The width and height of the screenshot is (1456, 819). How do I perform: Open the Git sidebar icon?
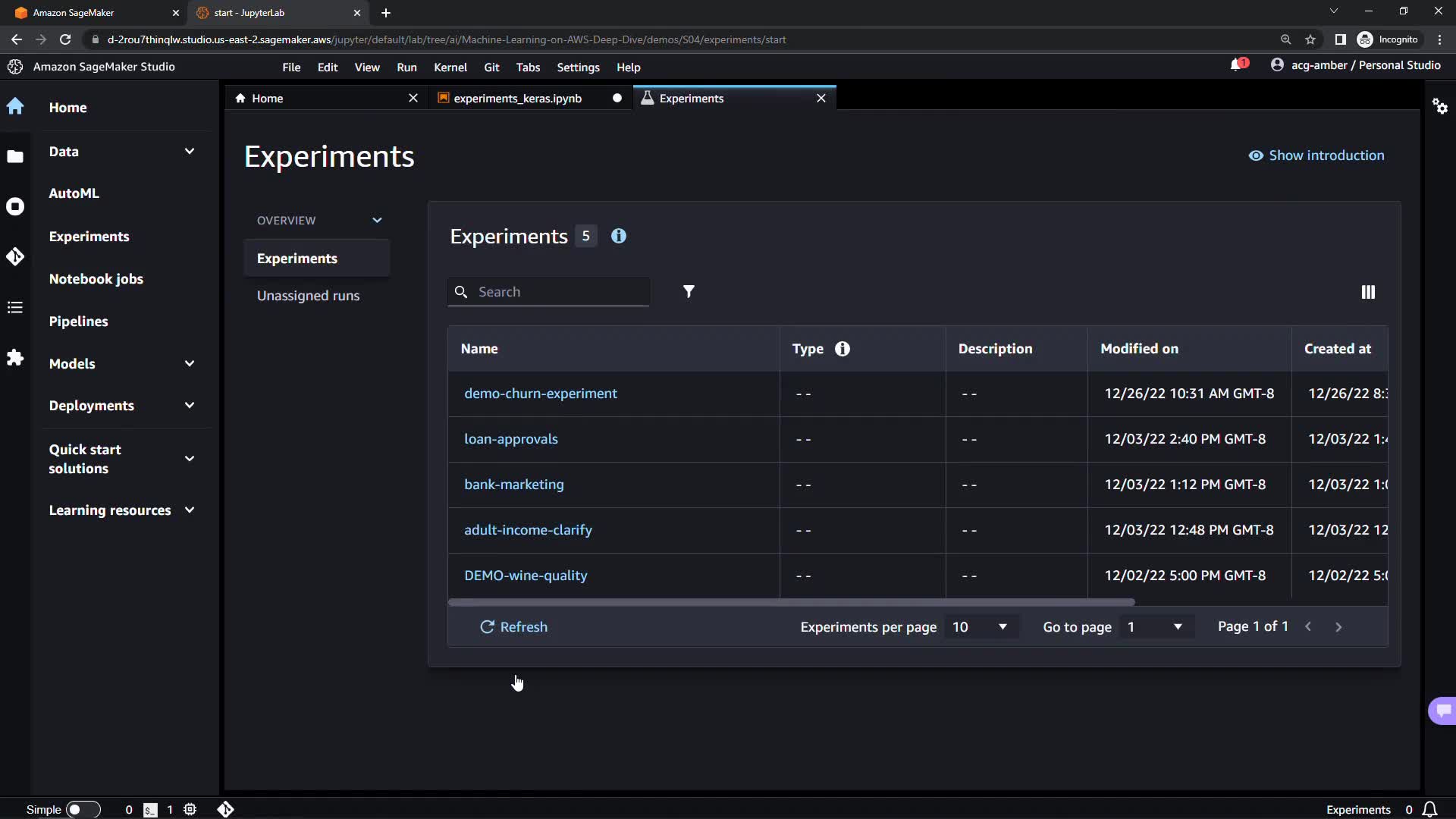(x=15, y=257)
